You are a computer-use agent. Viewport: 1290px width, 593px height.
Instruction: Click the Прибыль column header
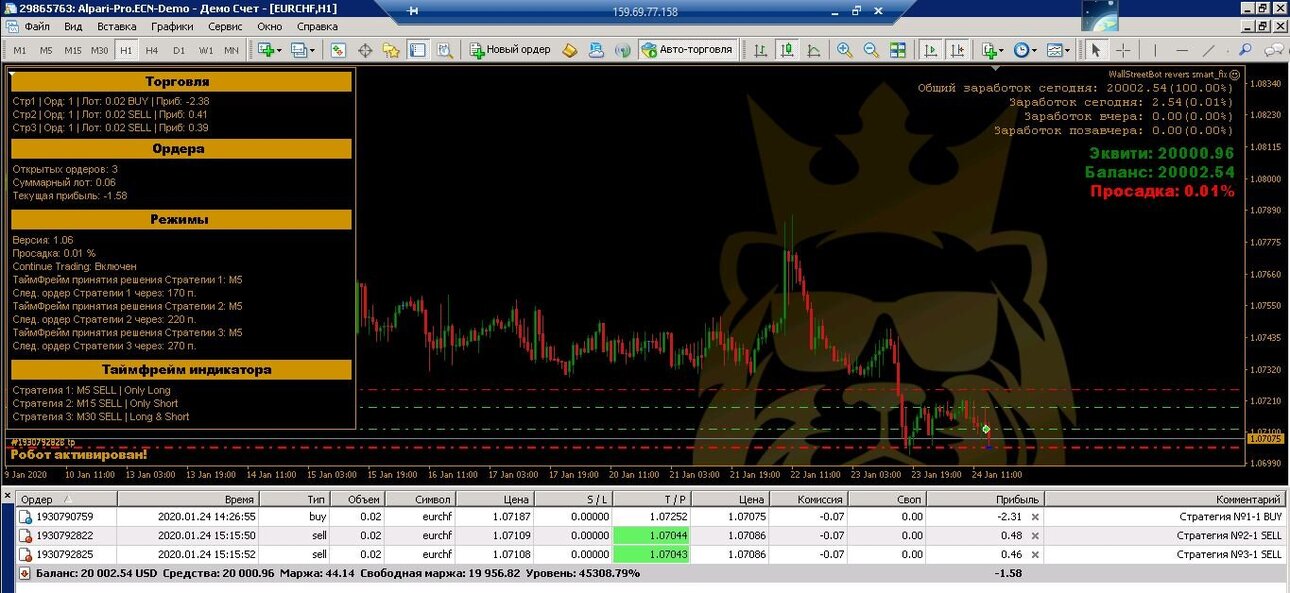(985, 499)
